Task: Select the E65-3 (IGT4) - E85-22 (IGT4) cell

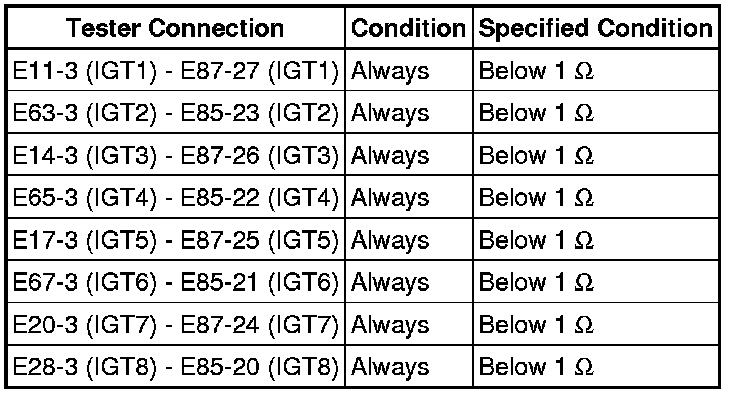Action: tap(176, 197)
